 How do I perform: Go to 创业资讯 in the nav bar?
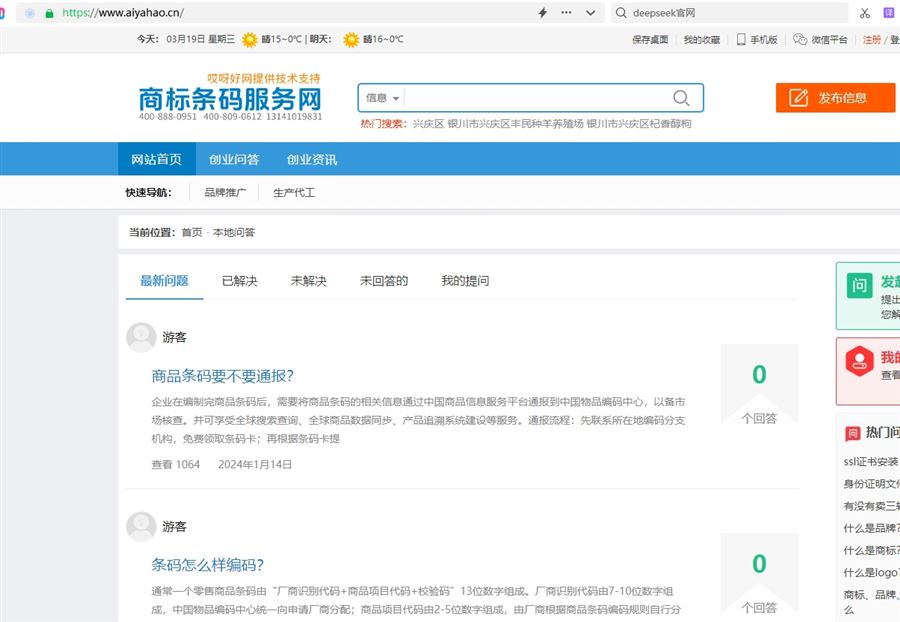(x=312, y=160)
